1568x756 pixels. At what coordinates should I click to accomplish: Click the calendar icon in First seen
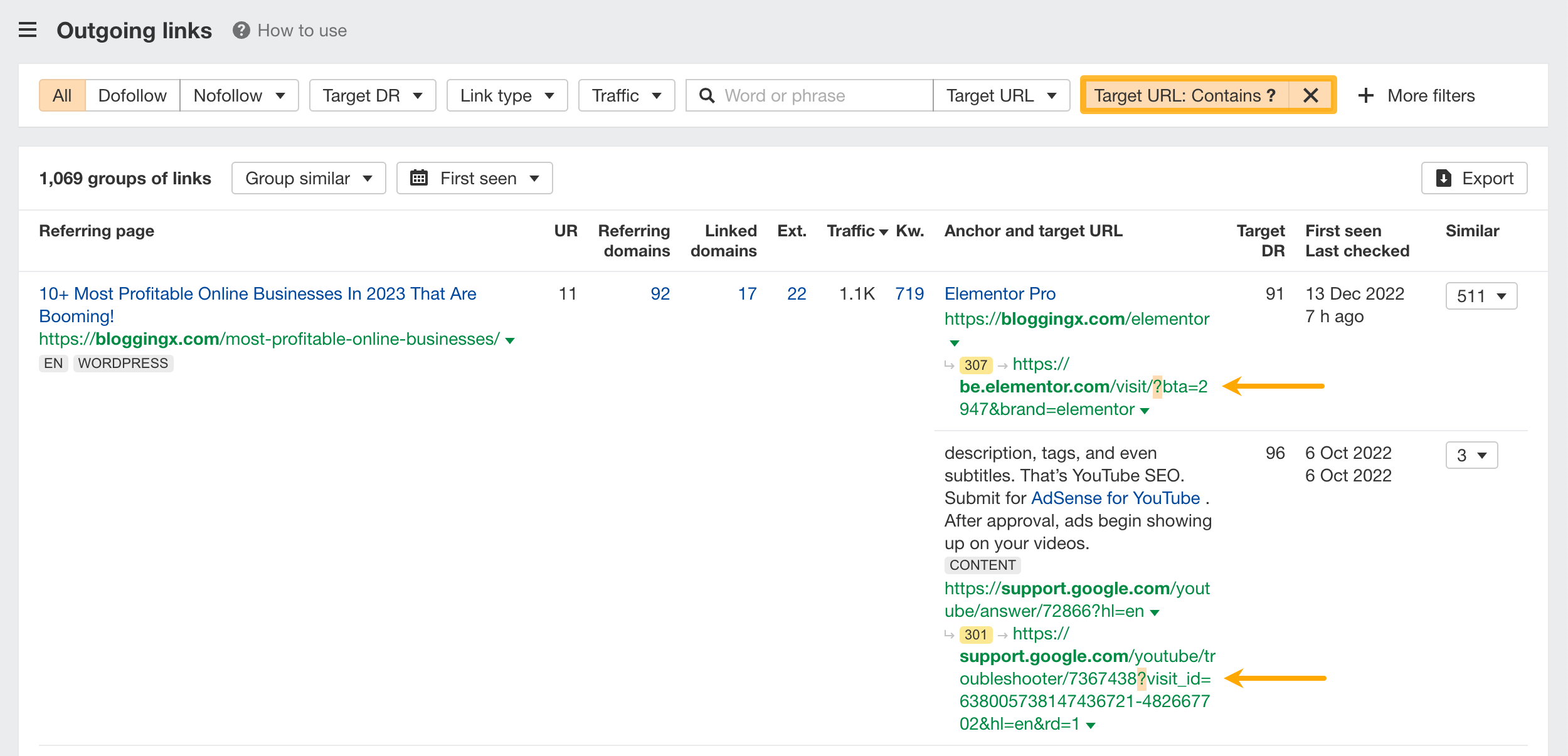pos(418,178)
